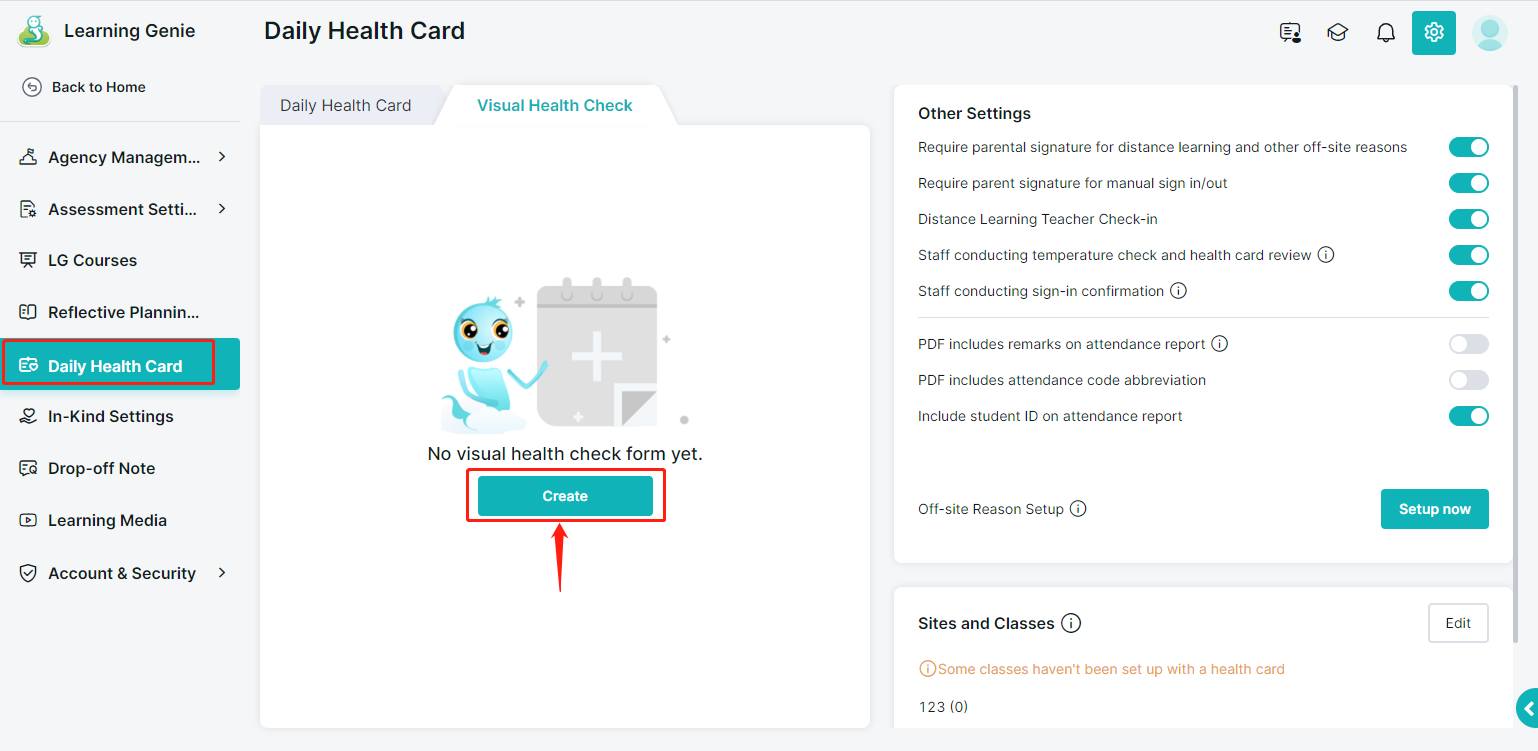
Task: Disable Include student ID on attendance report
Action: 1469,416
